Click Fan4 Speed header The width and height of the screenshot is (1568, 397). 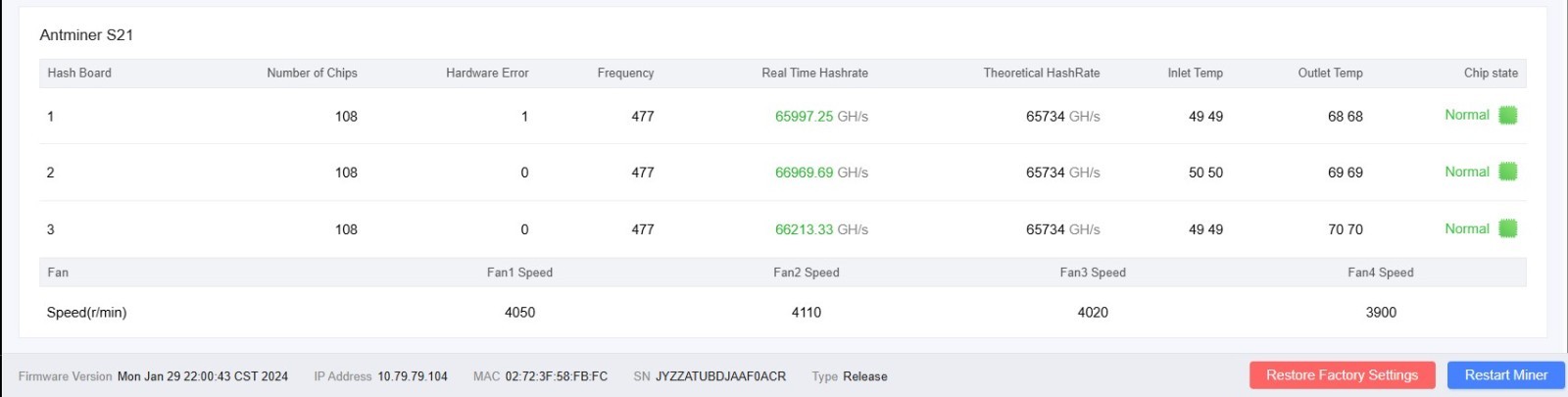pos(1381,273)
